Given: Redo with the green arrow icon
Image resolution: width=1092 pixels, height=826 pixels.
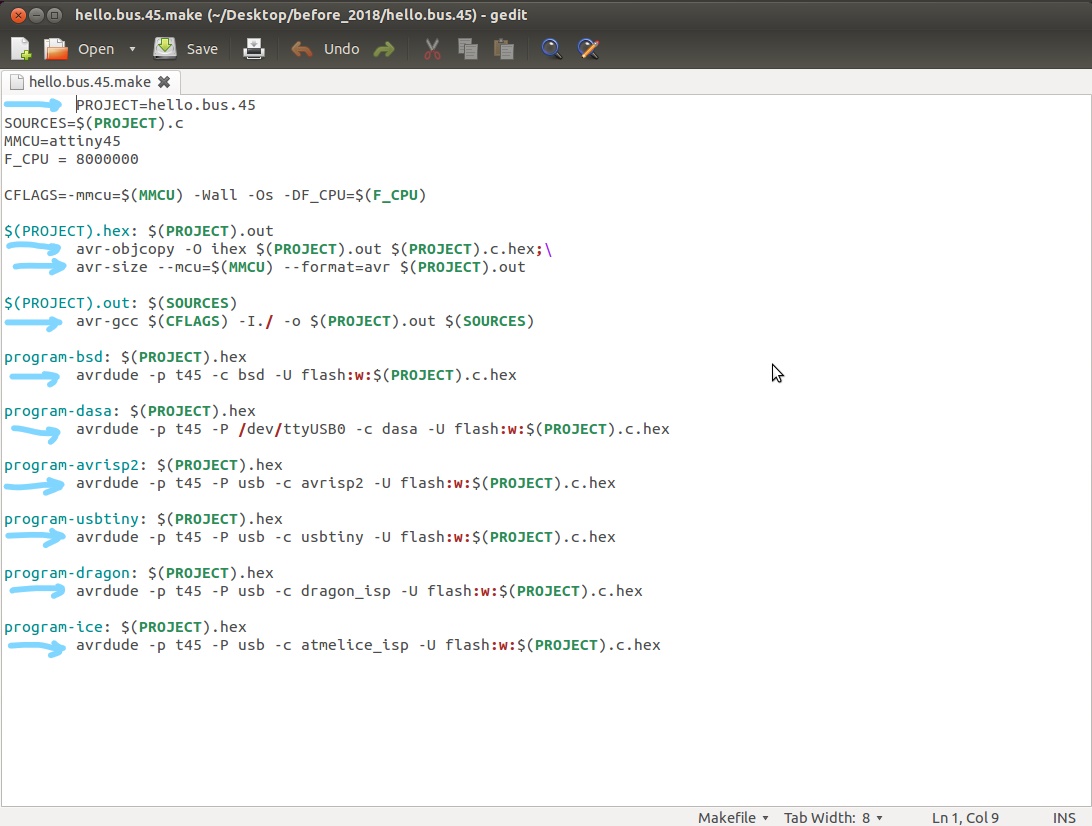Looking at the screenshot, I should pyautogui.click(x=384, y=49).
